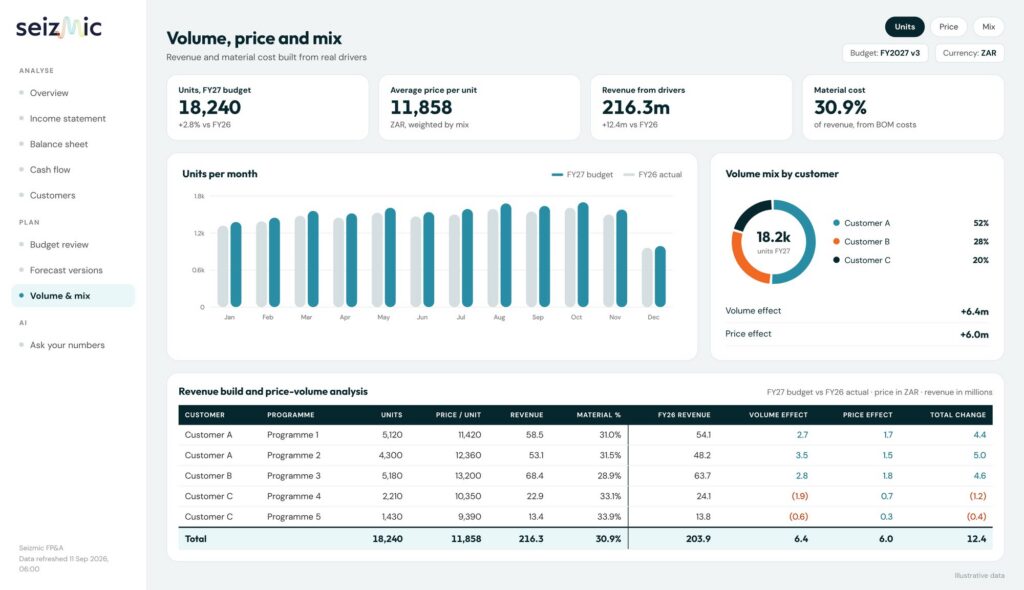
Task: Click the Customer B orange legend dot
Action: 836,241
